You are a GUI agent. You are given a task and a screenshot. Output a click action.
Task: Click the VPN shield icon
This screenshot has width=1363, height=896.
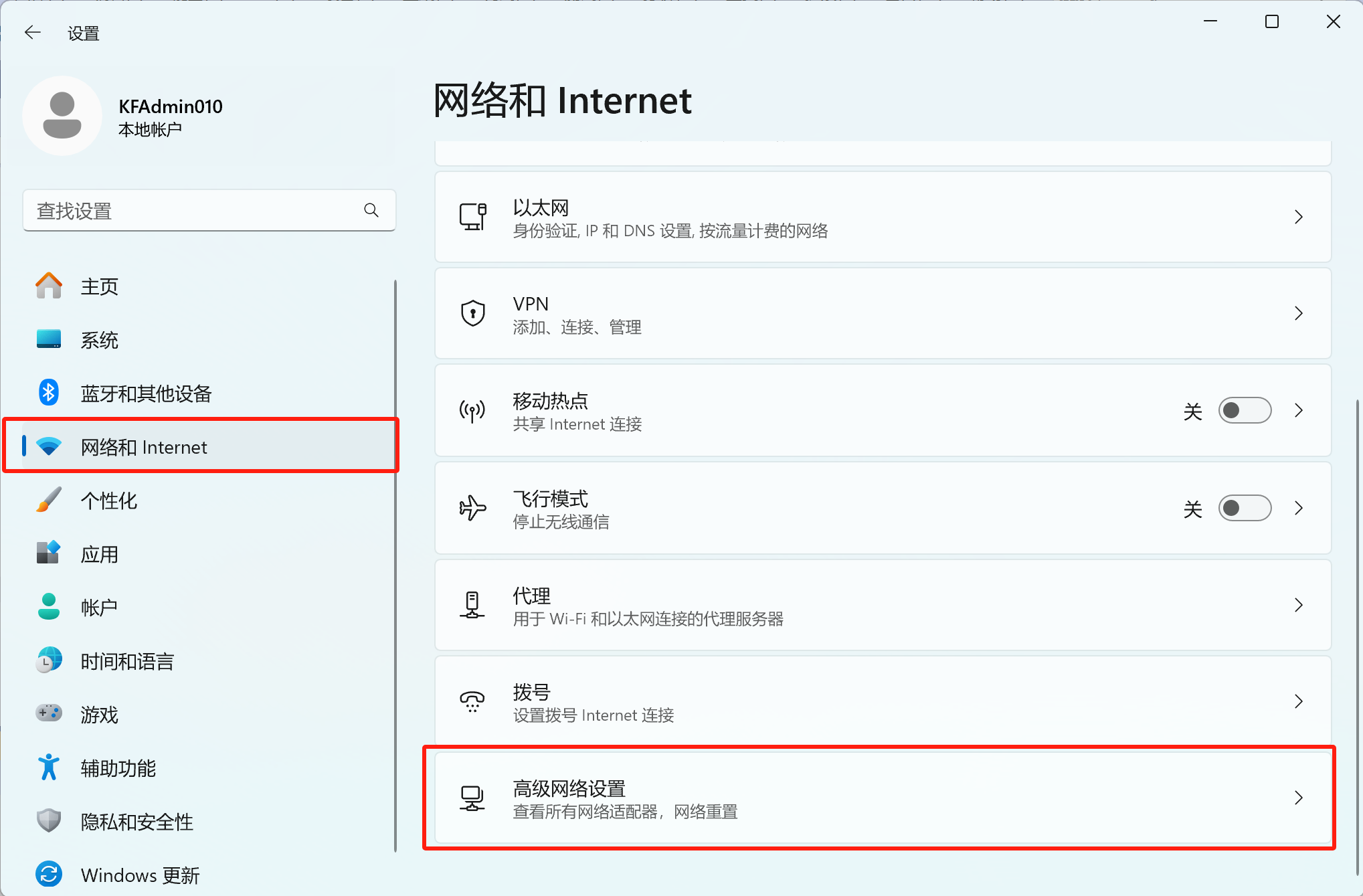tap(472, 313)
